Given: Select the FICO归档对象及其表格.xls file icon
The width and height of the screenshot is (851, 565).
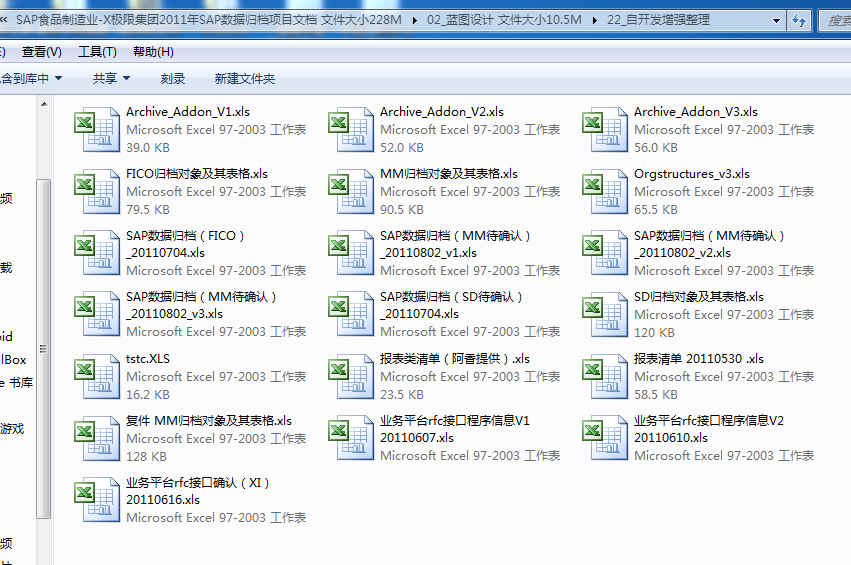Looking at the screenshot, I should [x=97, y=191].
